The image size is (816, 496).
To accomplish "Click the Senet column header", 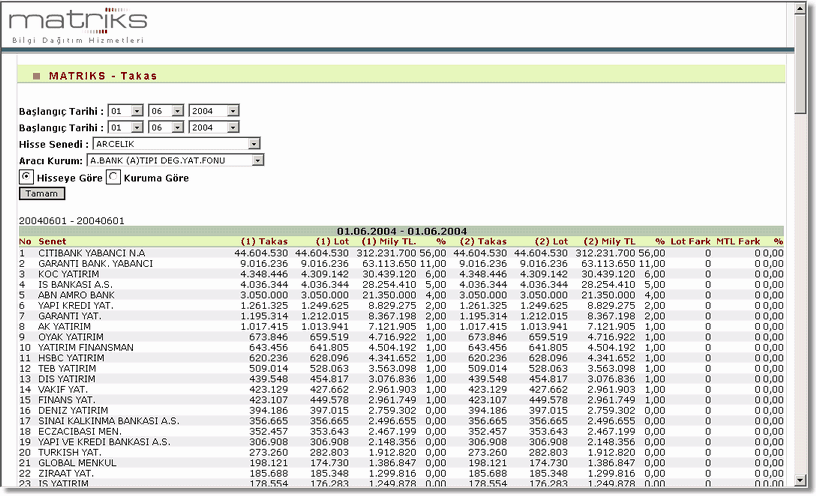I will (53, 242).
